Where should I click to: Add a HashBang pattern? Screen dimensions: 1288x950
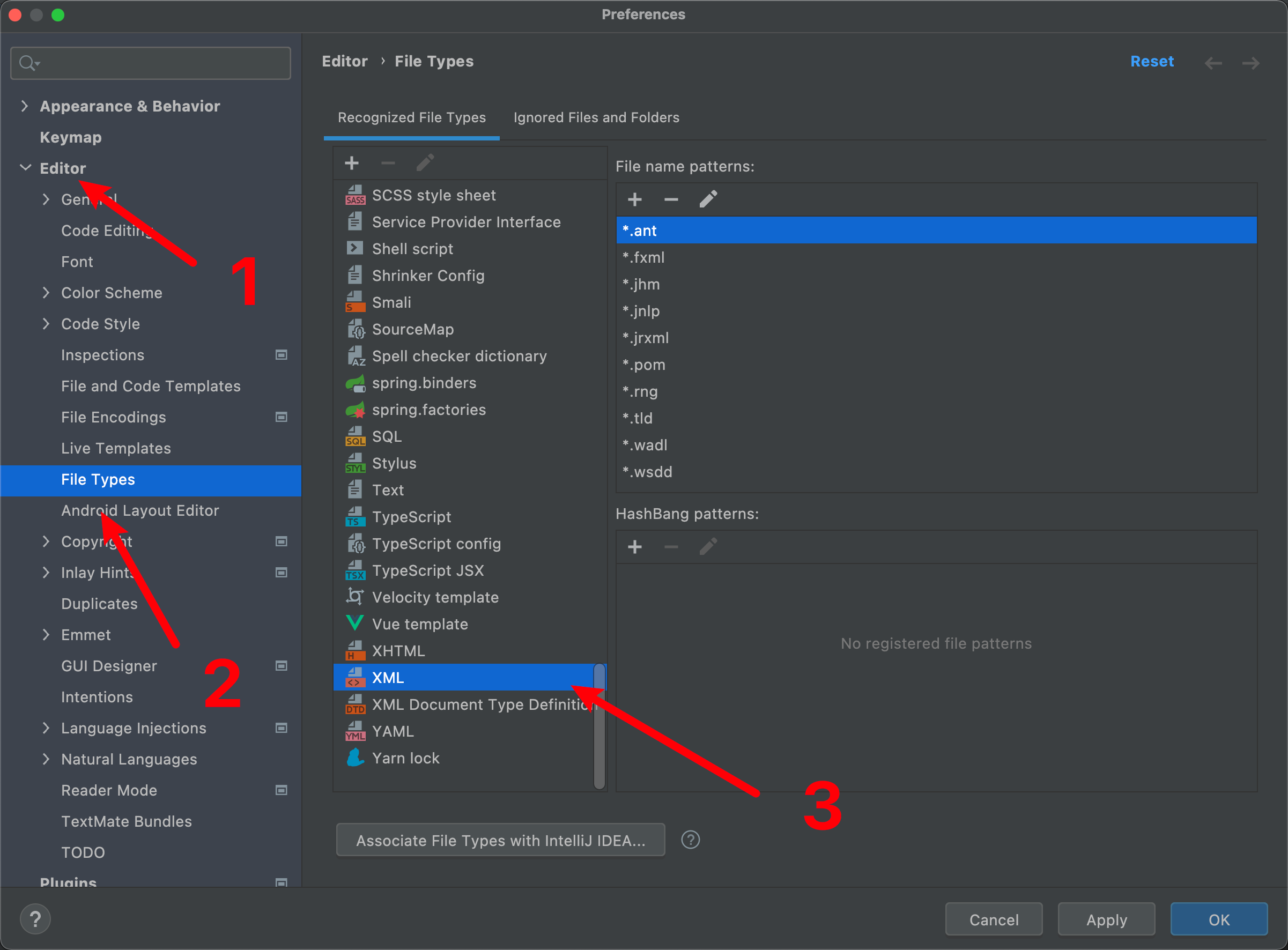(x=634, y=547)
